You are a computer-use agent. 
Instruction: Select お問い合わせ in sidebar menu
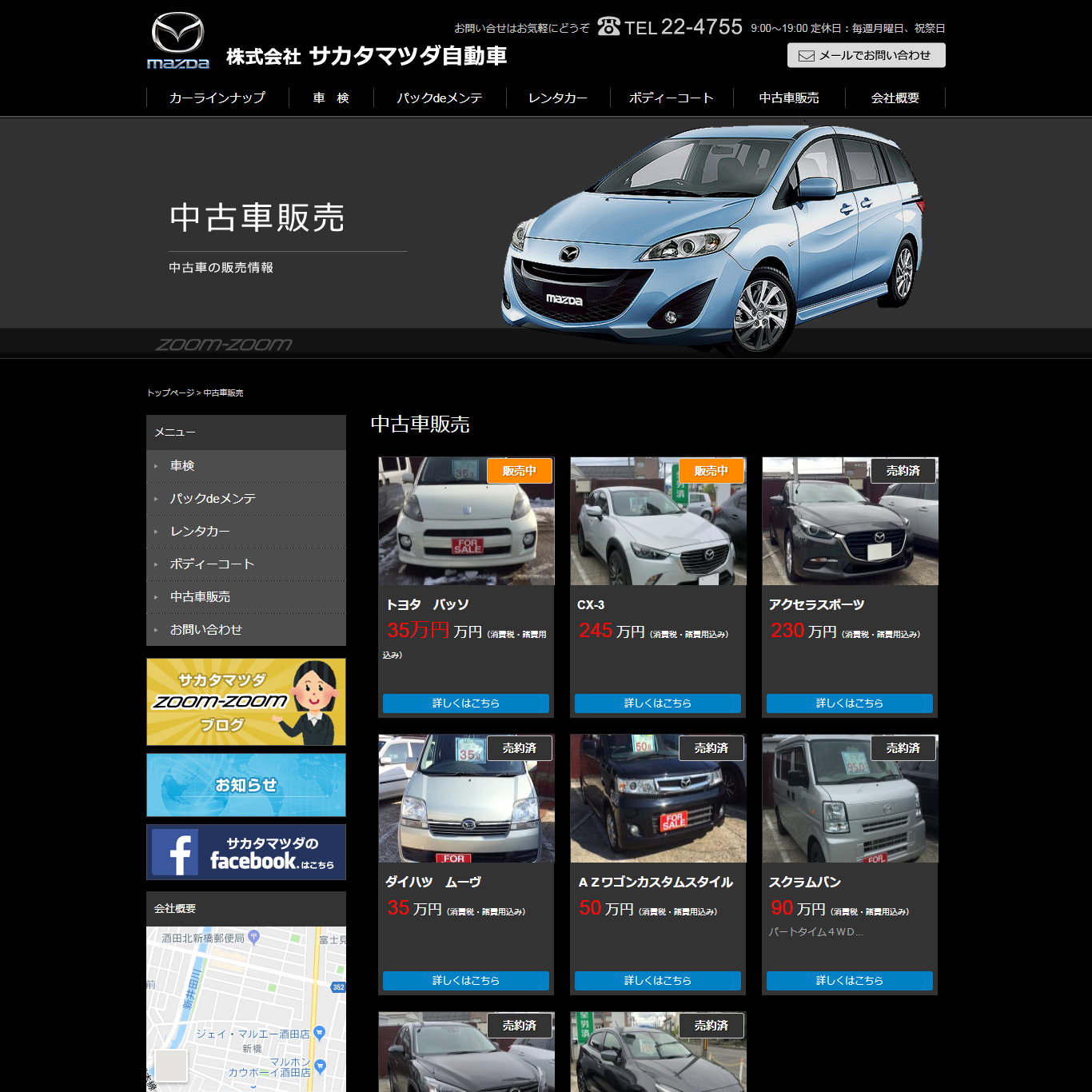click(x=246, y=629)
